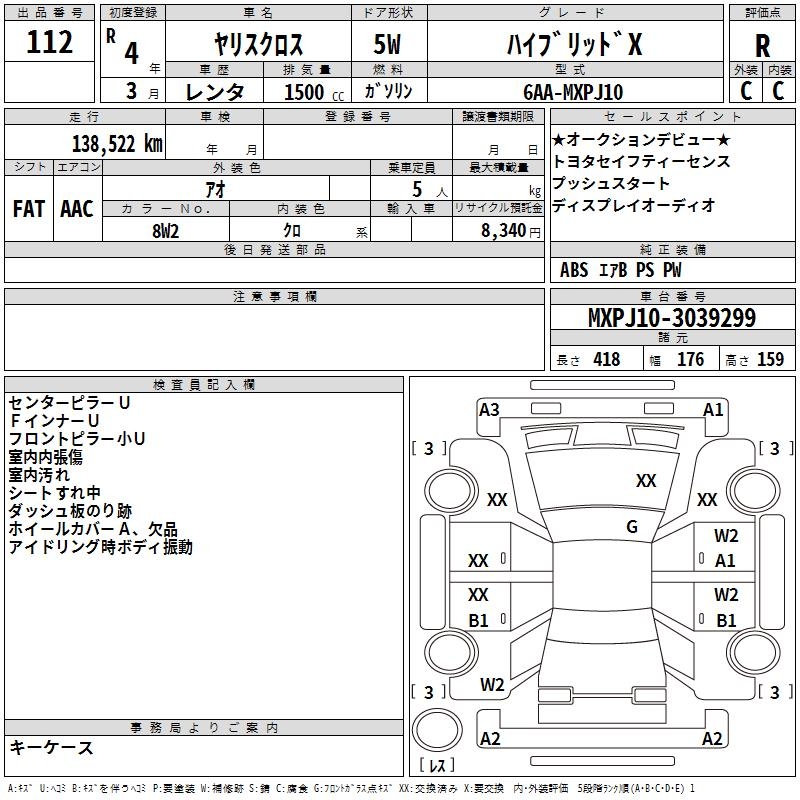The image size is (800, 800).
Task: Click inspector note センターピラーU
Action: coord(69,403)
